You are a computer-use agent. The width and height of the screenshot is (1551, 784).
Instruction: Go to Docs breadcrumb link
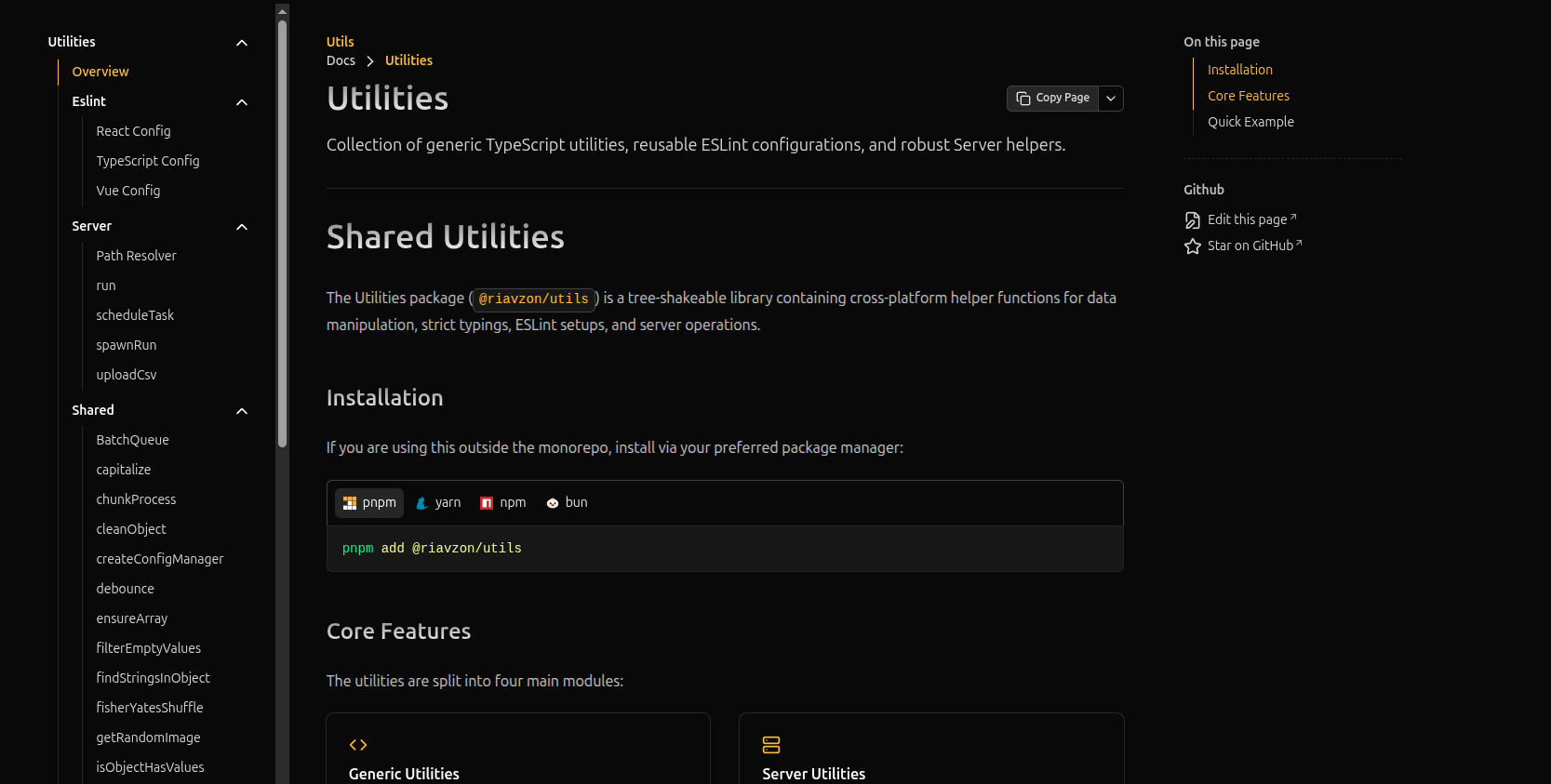[x=341, y=60]
